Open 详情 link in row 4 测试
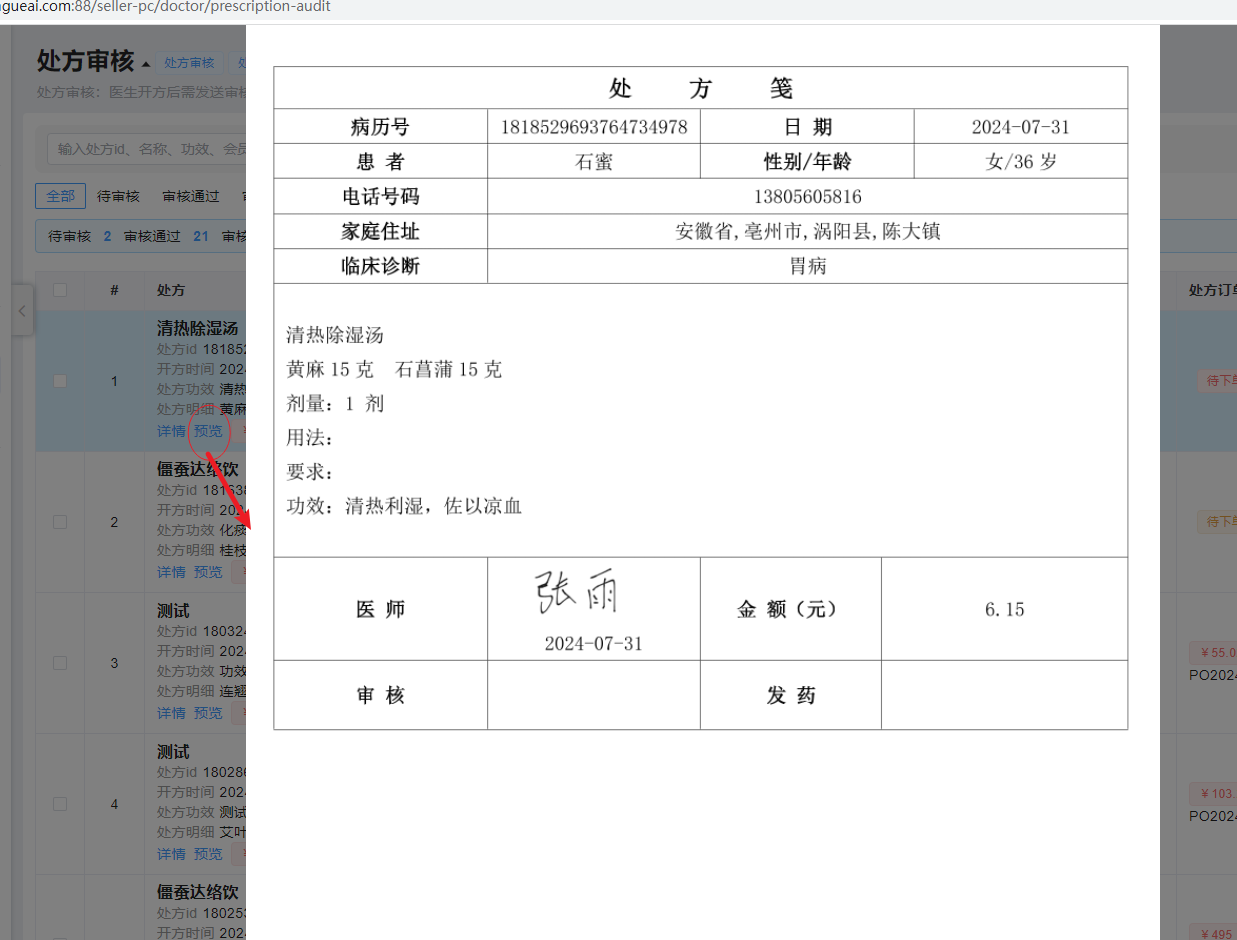Screen dimensions: 1237x940 click(171, 854)
